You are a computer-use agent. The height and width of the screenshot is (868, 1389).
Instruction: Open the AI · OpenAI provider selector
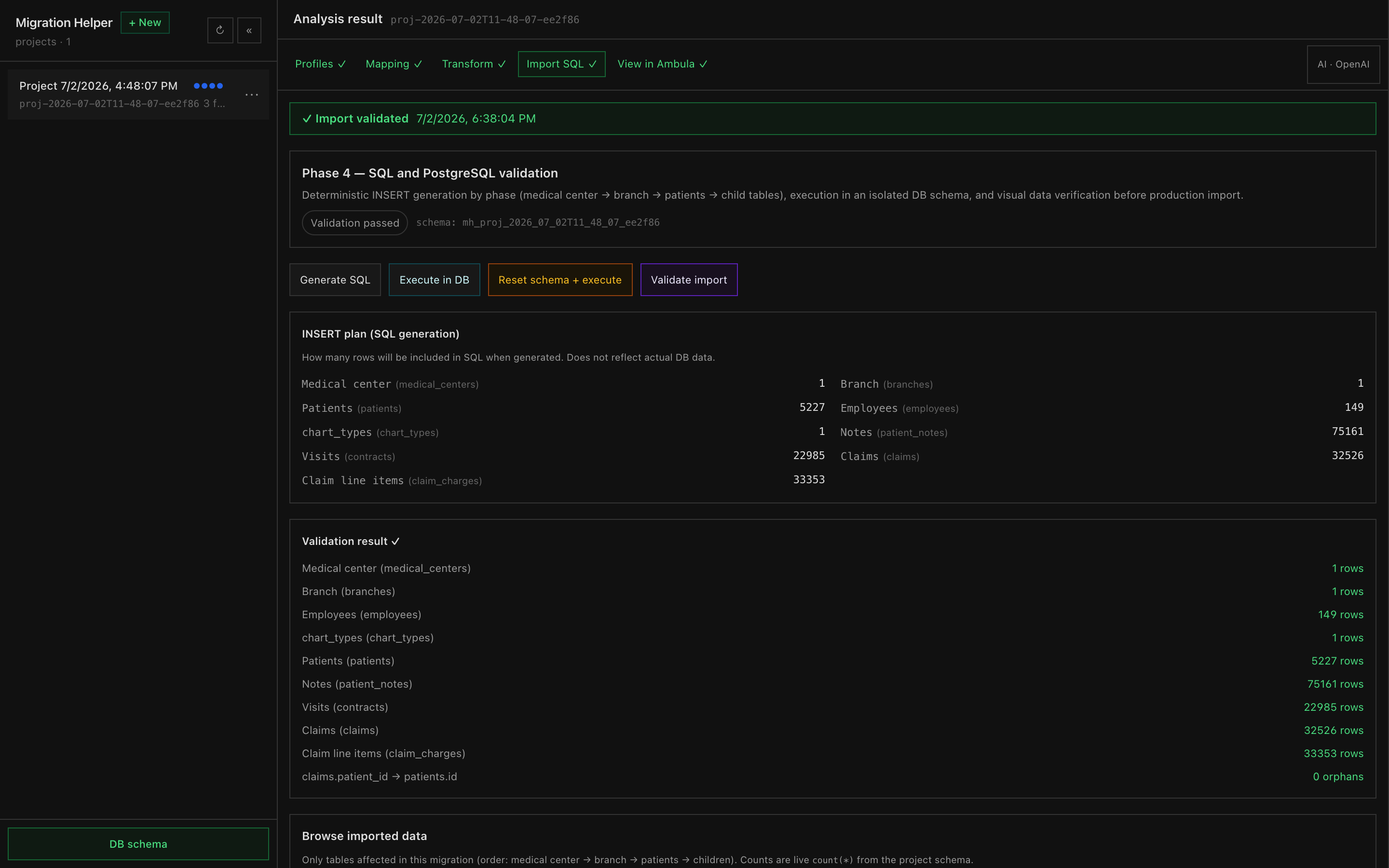(x=1343, y=64)
